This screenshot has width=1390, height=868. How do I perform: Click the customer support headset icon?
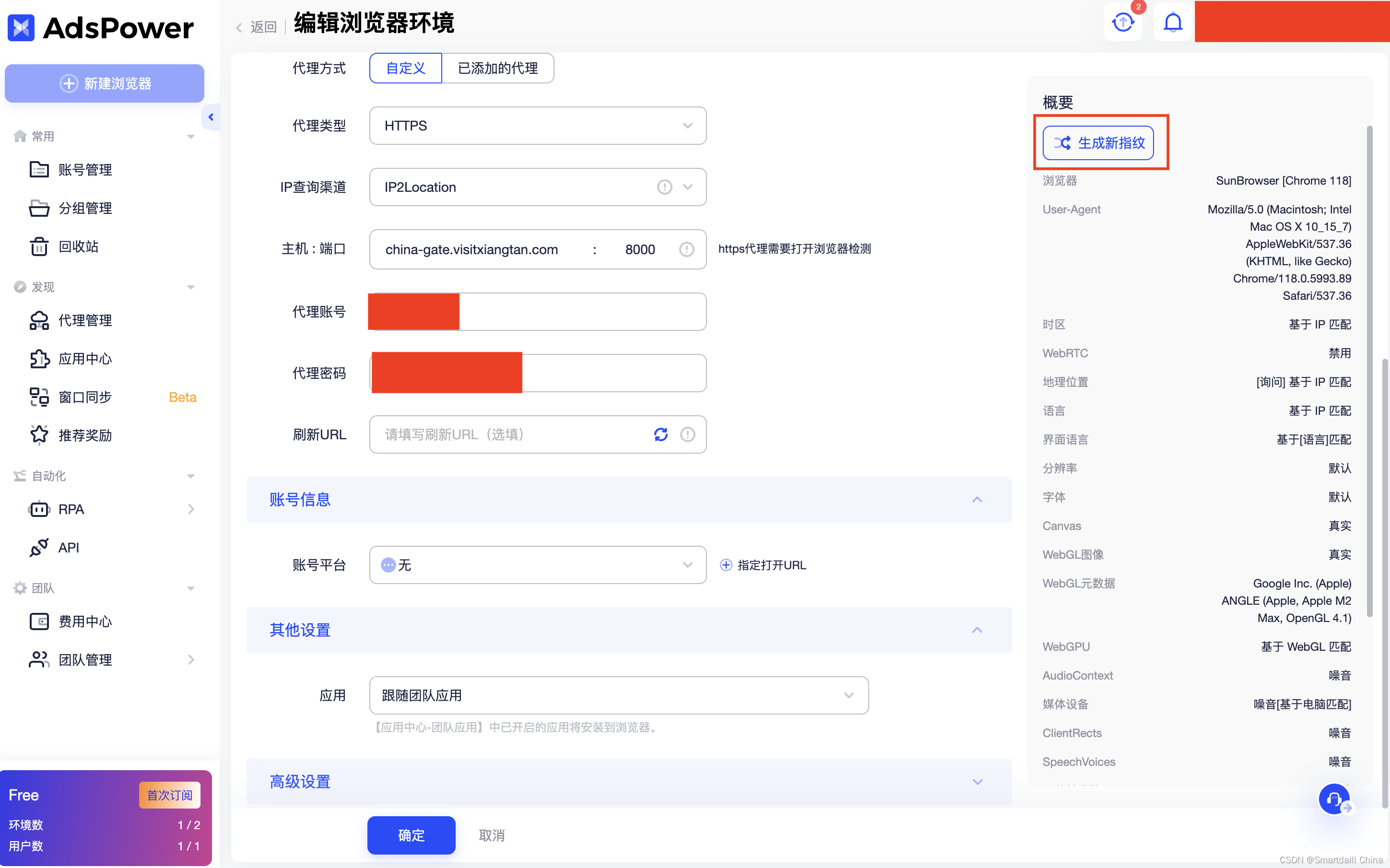coord(1334,798)
